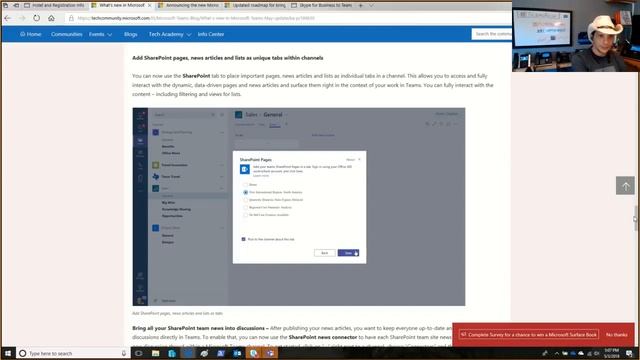640x360 pixels.
Task: Go back to the previous page
Action: tap(8, 18)
